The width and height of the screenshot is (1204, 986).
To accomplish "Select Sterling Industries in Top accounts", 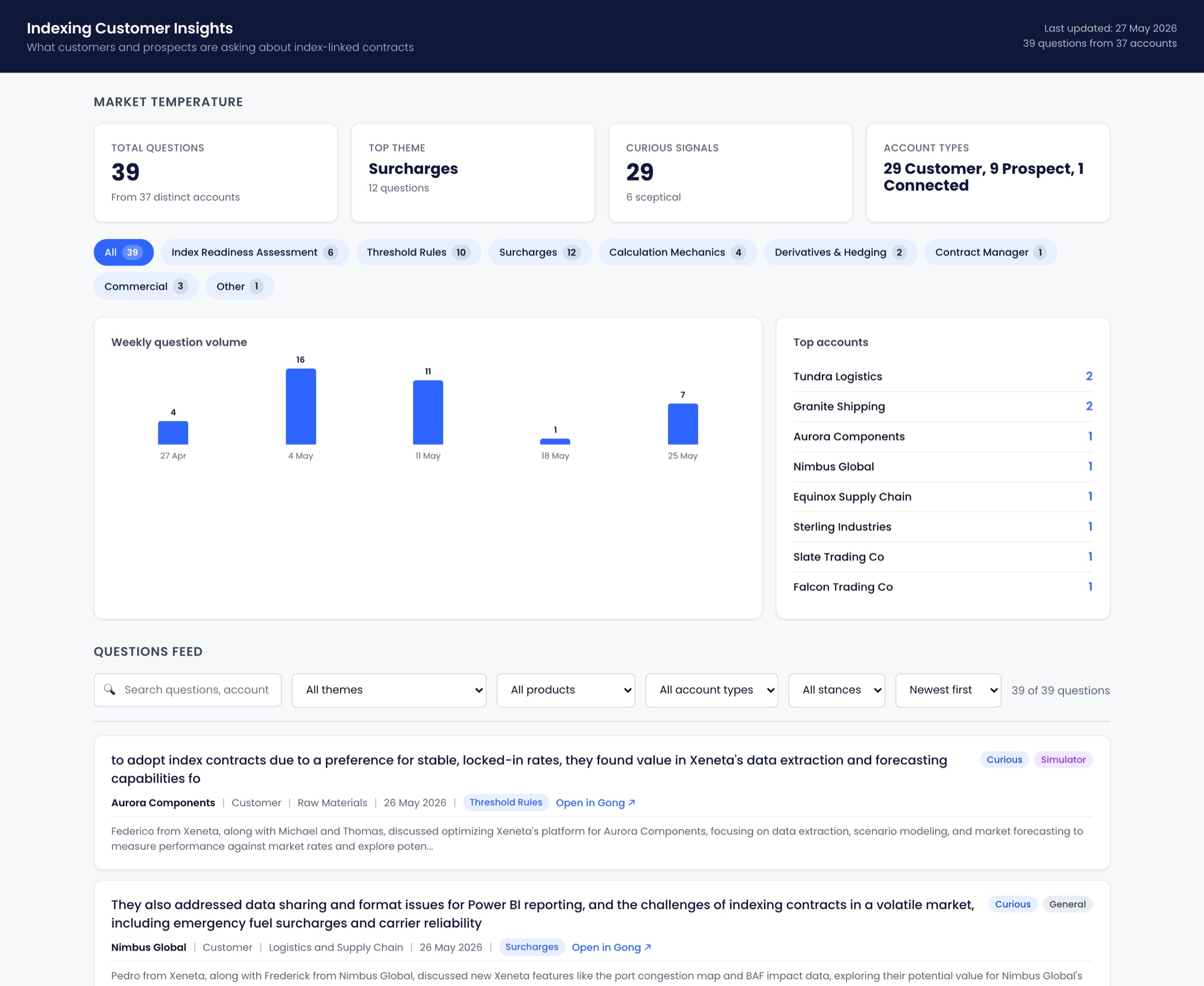I will (x=943, y=527).
